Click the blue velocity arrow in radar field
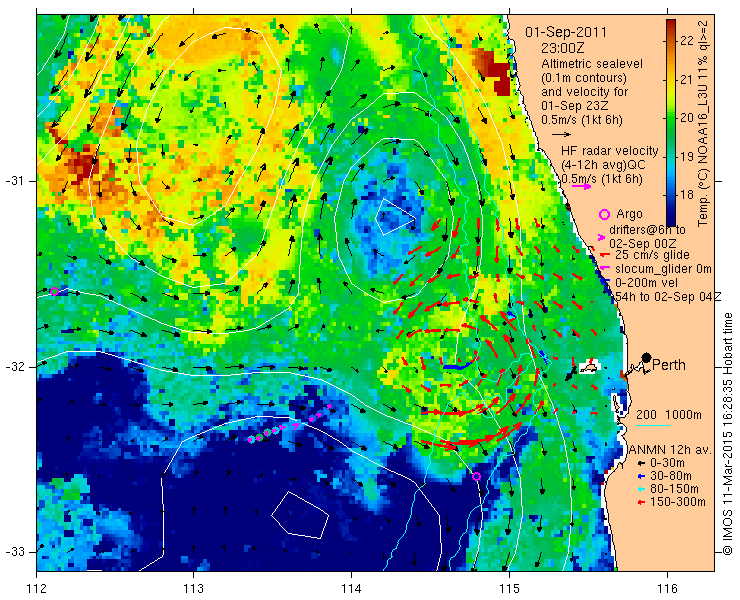Screen dimensions: 740x600 pos(457,367)
